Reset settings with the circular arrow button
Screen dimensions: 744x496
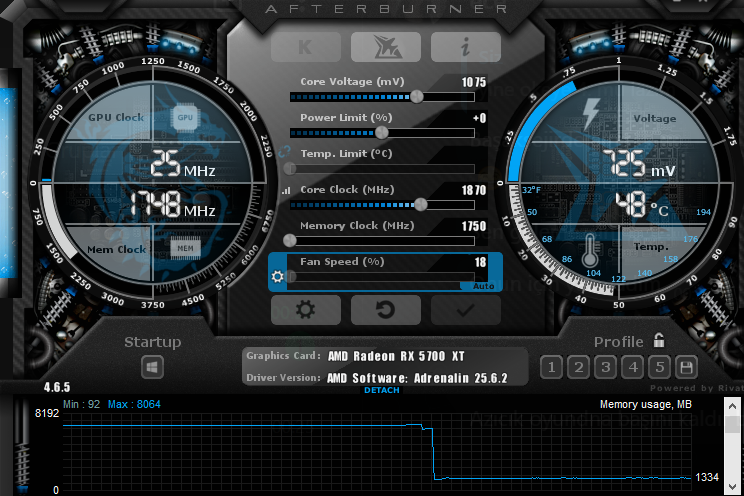pos(385,310)
